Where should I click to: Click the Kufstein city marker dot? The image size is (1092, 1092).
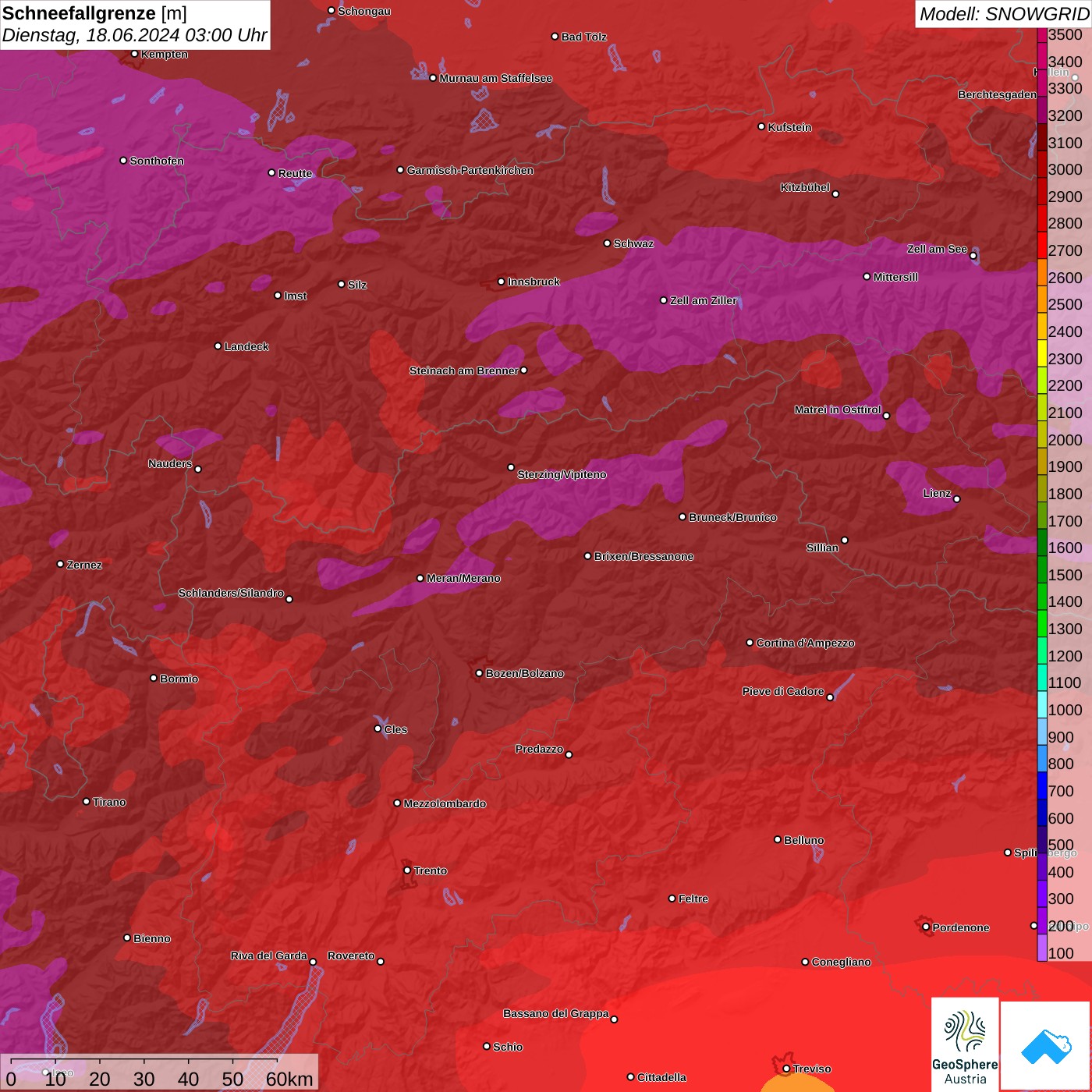[x=762, y=126]
